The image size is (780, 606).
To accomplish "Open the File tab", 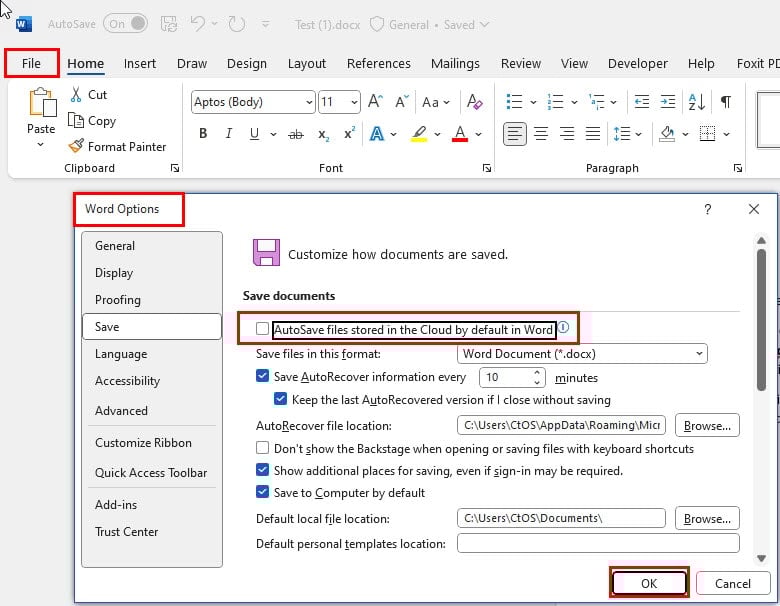I will (31, 63).
